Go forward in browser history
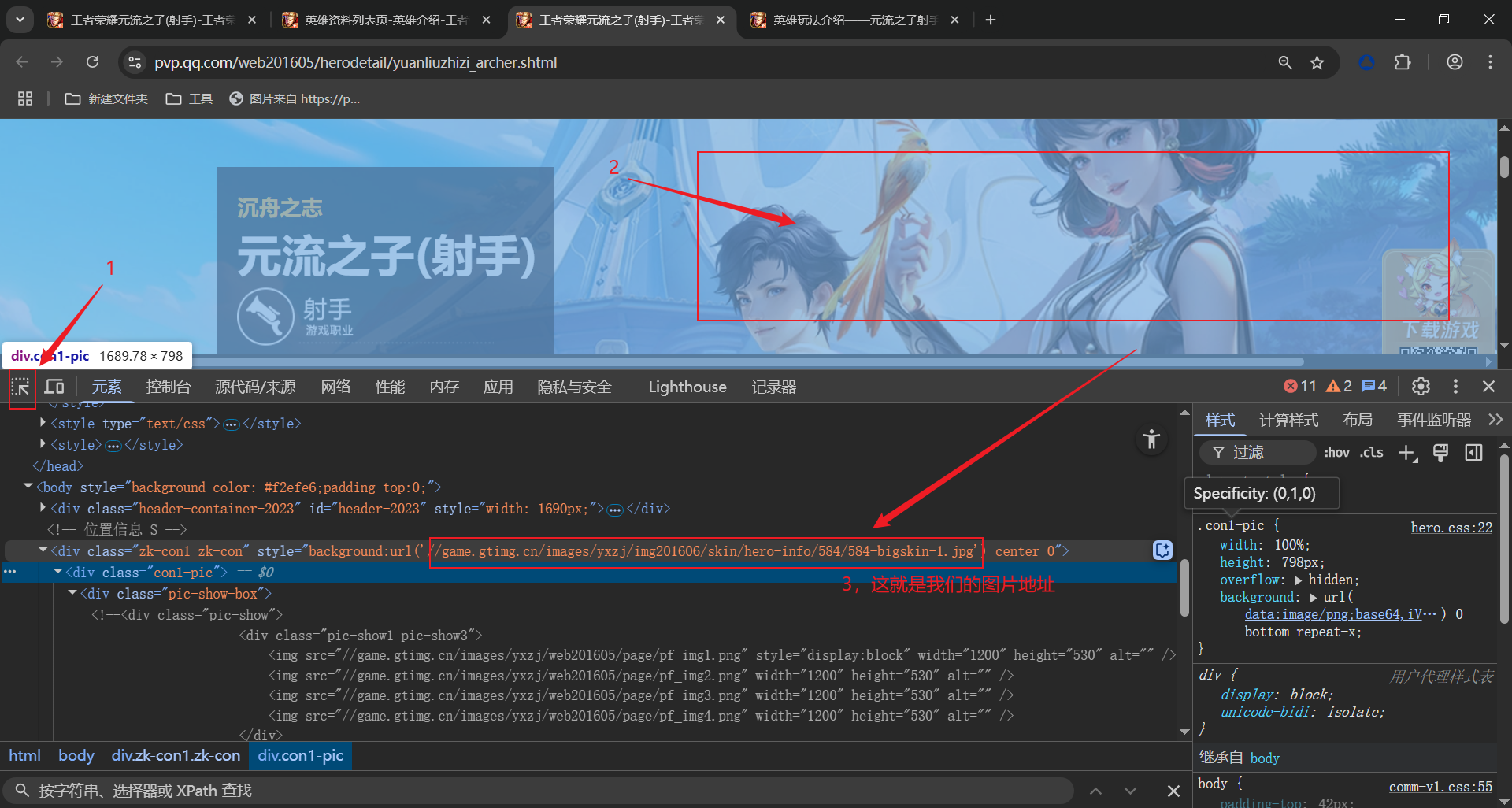 (x=57, y=62)
